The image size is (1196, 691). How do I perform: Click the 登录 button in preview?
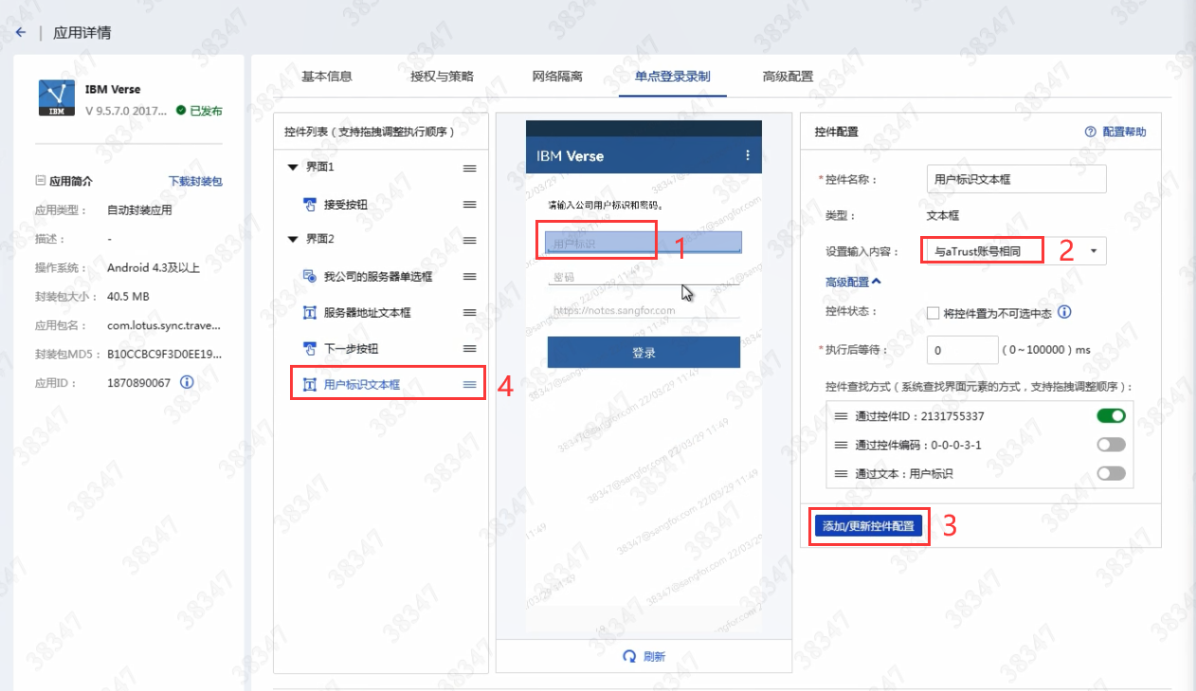(x=644, y=352)
